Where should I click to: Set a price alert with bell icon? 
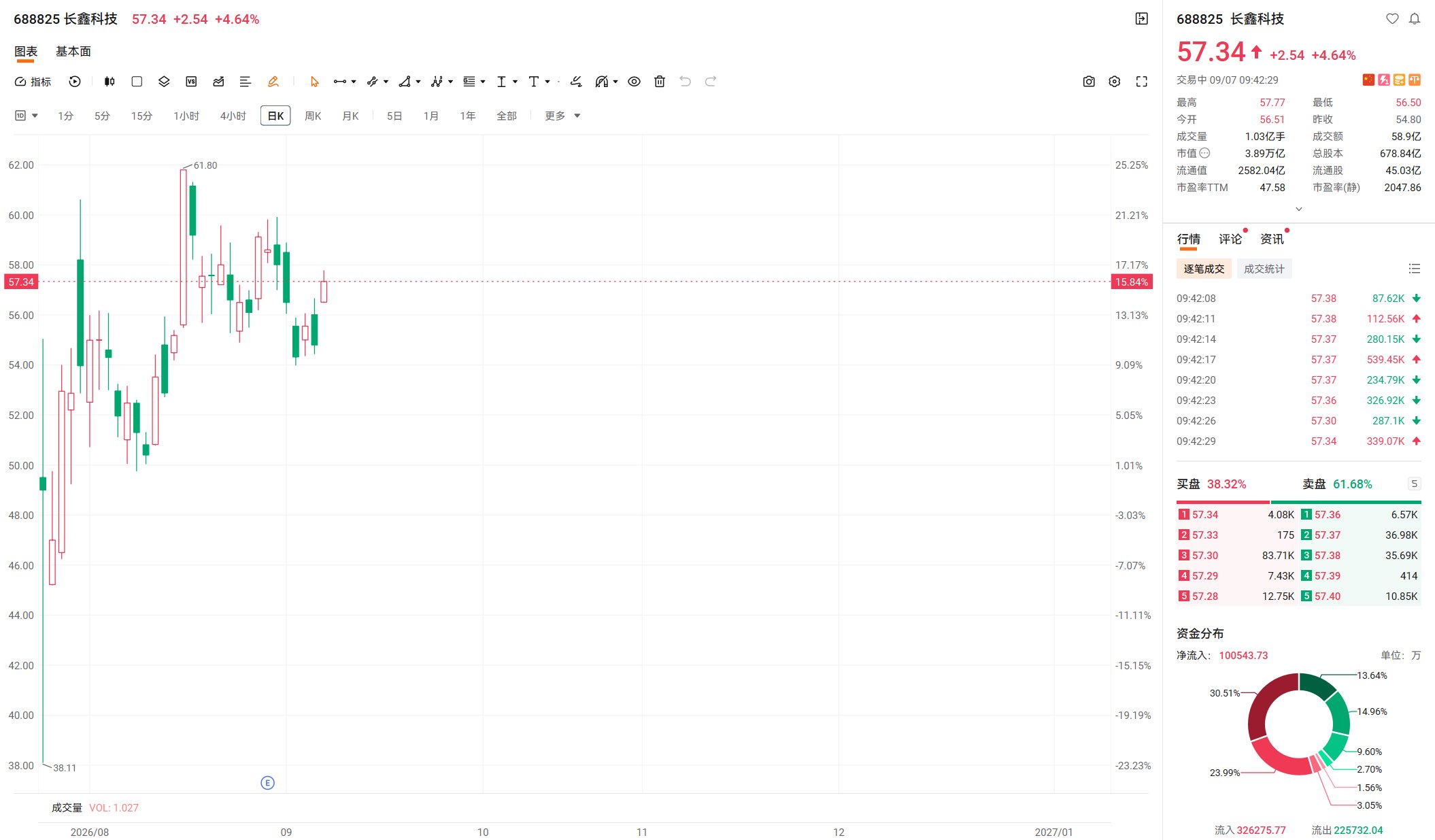[x=1415, y=19]
